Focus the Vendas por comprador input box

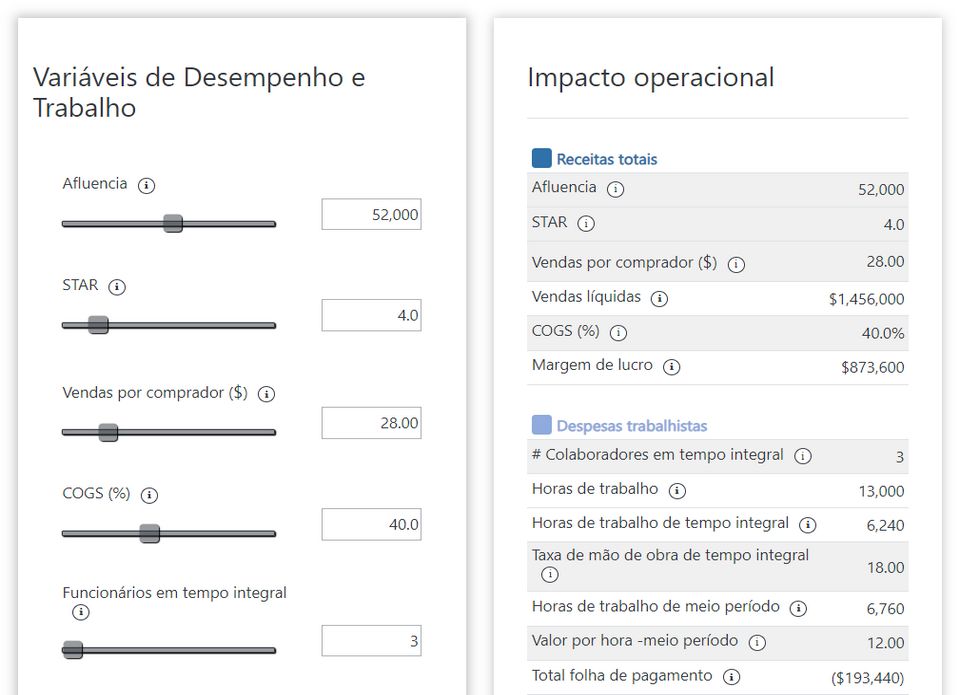tap(371, 423)
